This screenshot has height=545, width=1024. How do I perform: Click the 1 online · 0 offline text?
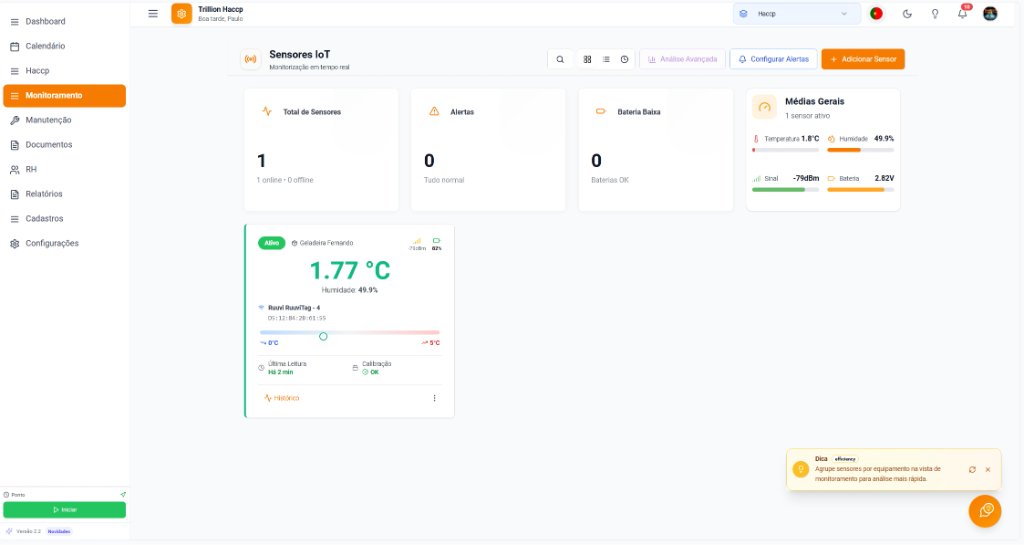click(285, 180)
